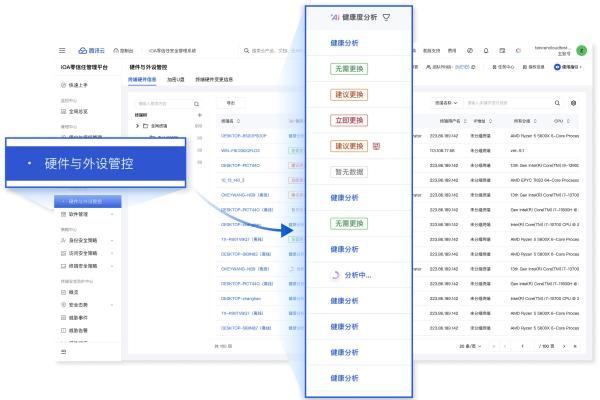The width and height of the screenshot is (600, 400).
Task: Switch to the hardware change records tab
Action: tap(214, 80)
